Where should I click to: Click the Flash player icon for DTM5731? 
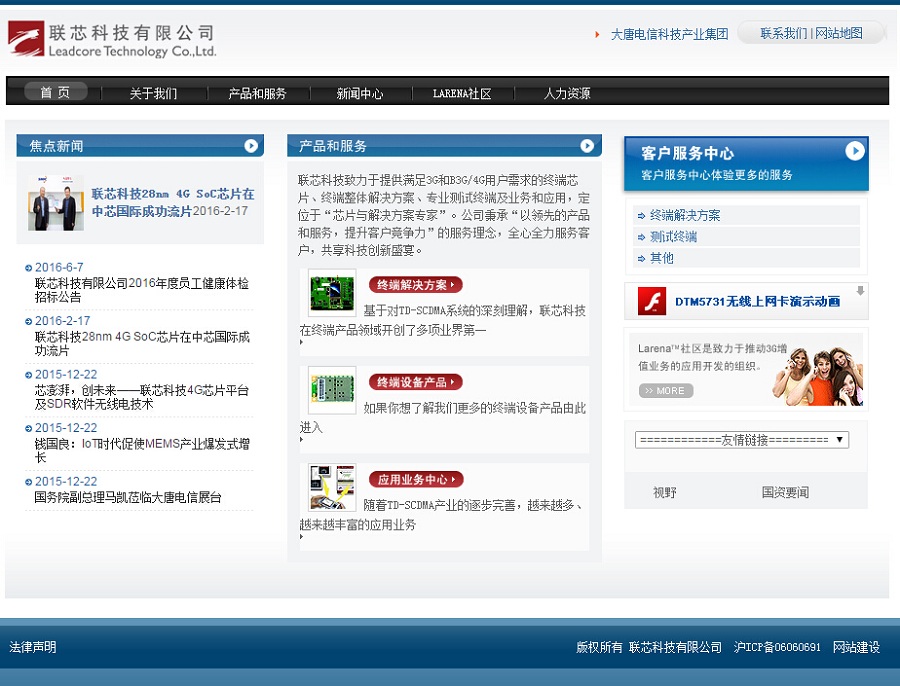(651, 301)
